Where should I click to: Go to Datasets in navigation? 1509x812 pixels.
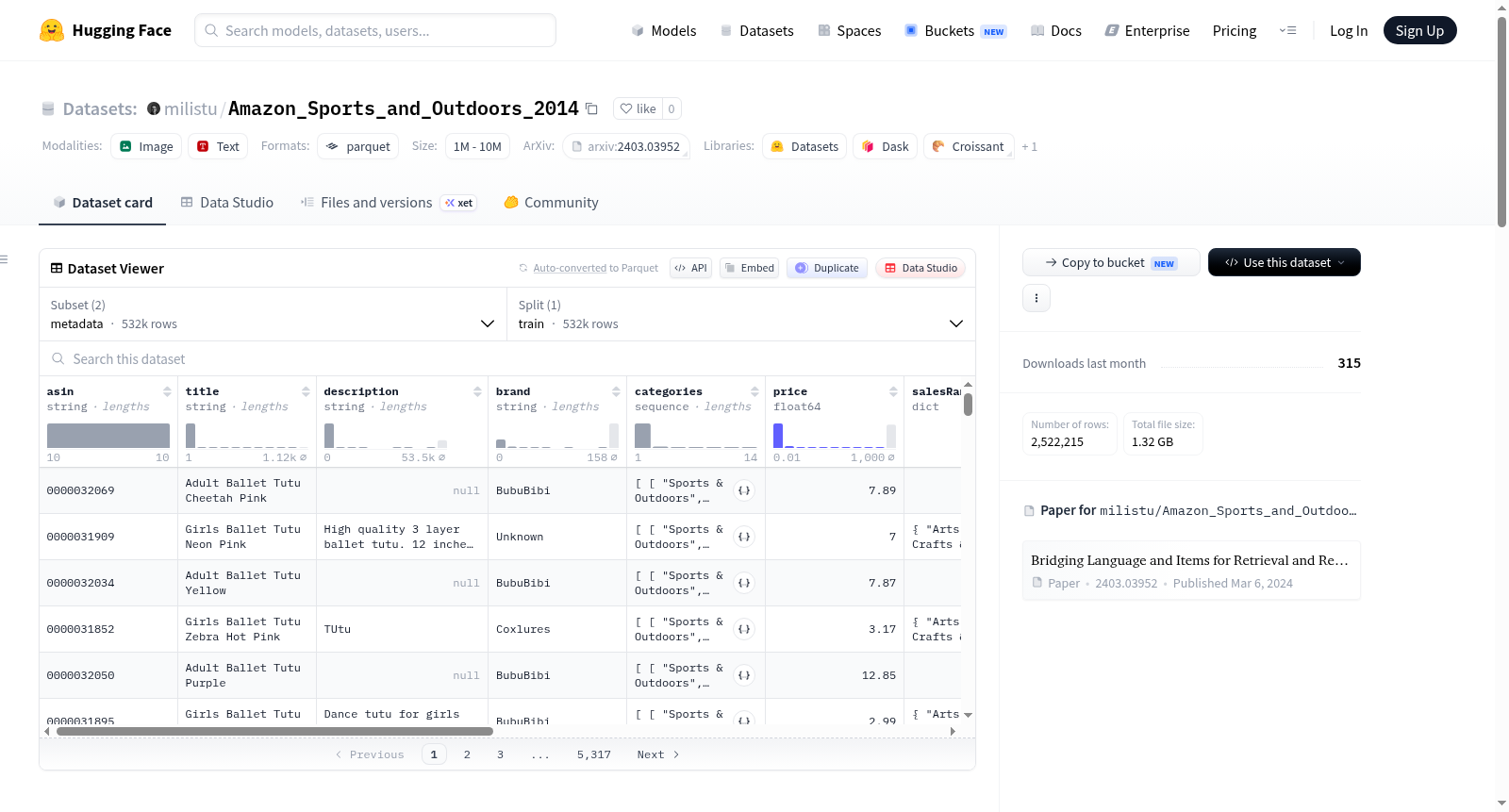756,30
